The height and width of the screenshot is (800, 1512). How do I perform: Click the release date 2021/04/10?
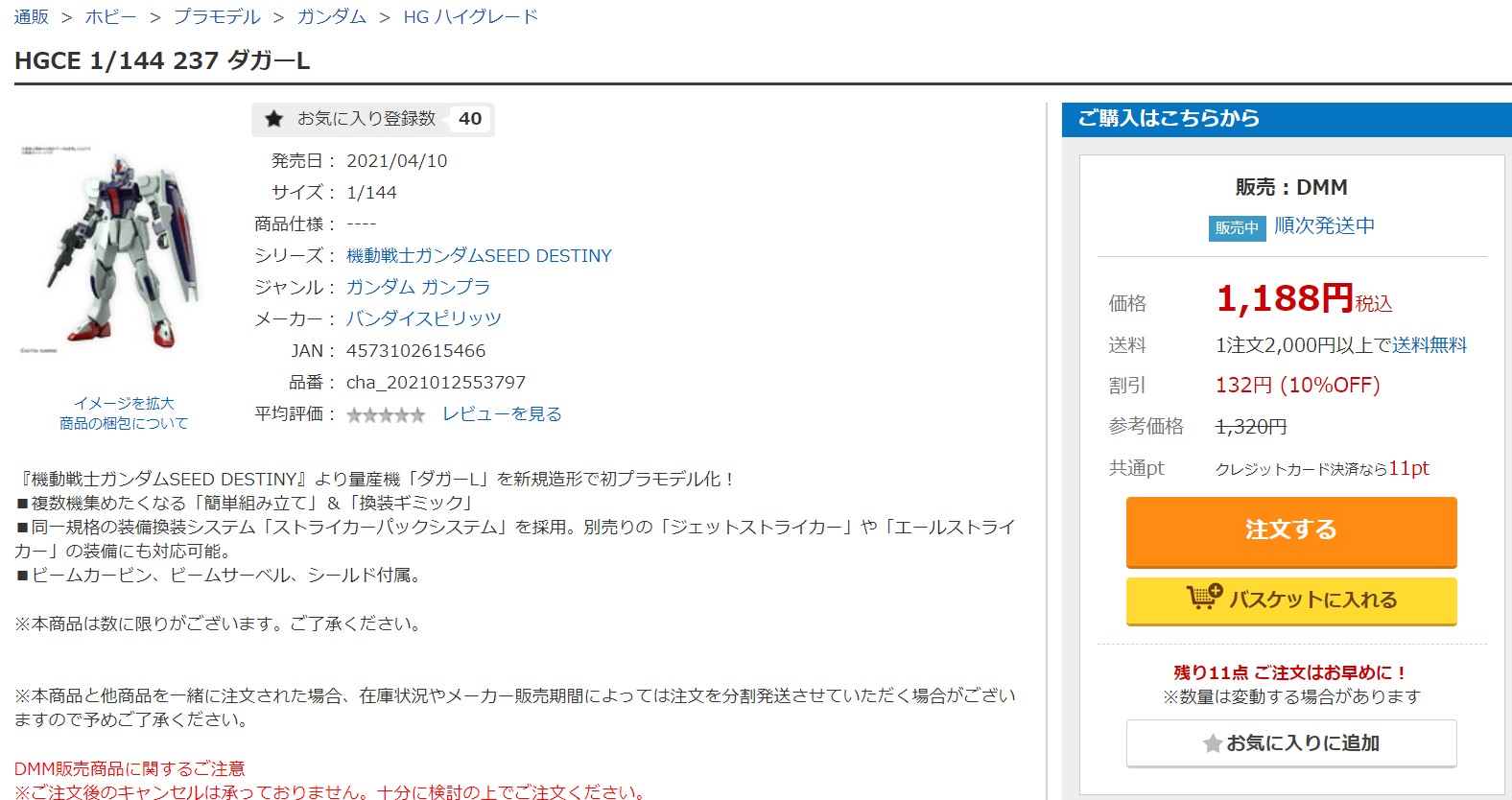point(397,161)
